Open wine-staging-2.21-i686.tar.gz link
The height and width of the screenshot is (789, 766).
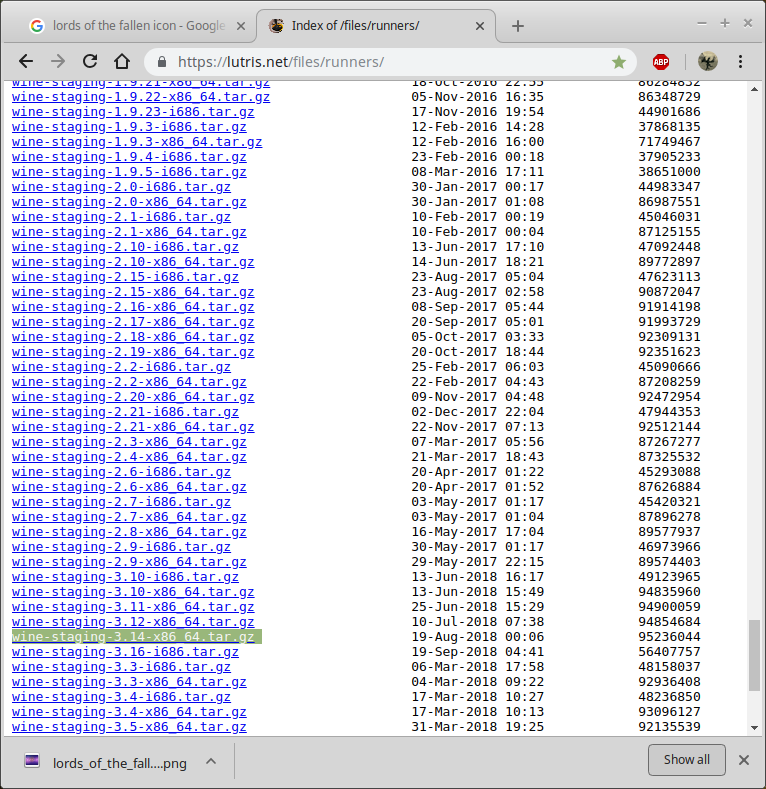click(125, 412)
